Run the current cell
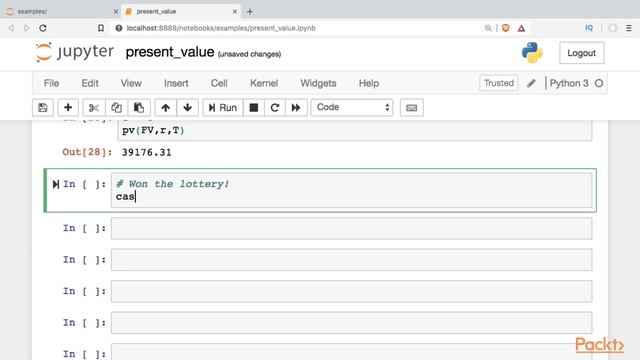 [x=223, y=108]
